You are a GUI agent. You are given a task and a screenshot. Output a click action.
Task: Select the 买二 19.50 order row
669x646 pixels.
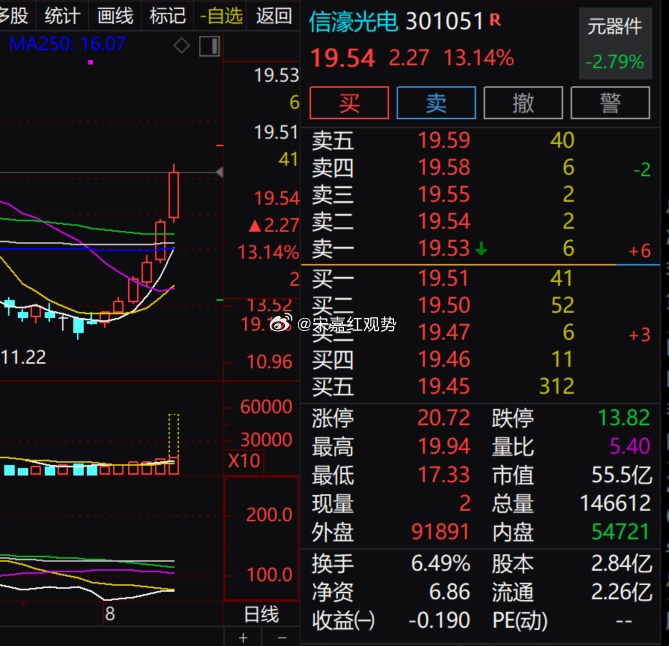coord(480,305)
